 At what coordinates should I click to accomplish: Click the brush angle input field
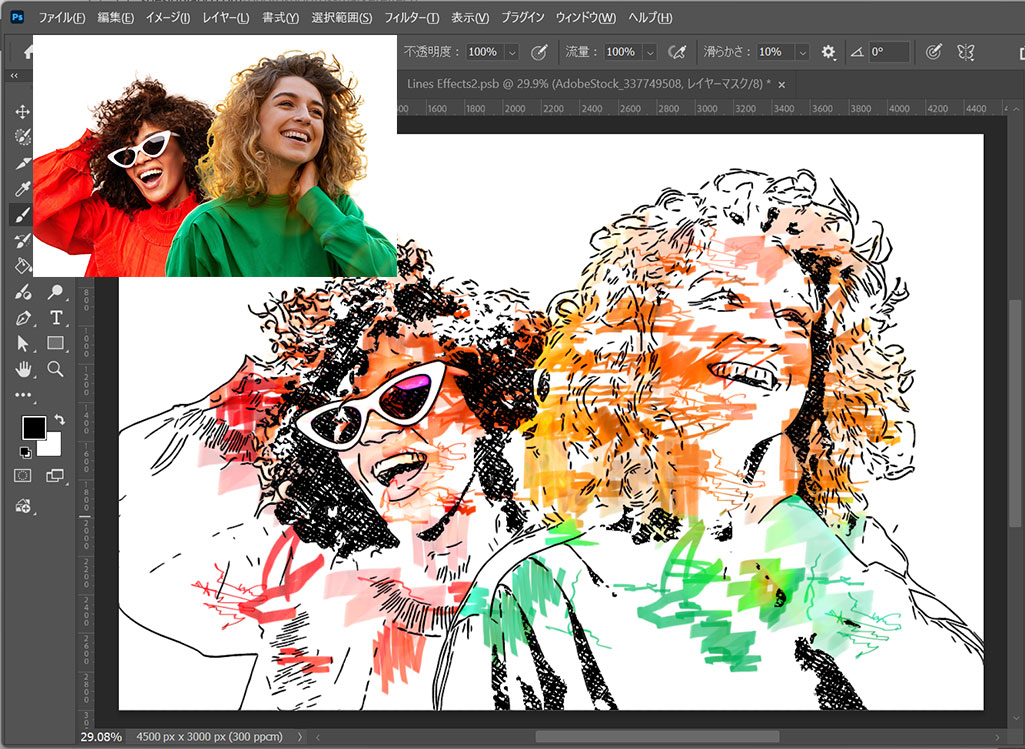pyautogui.click(x=888, y=52)
